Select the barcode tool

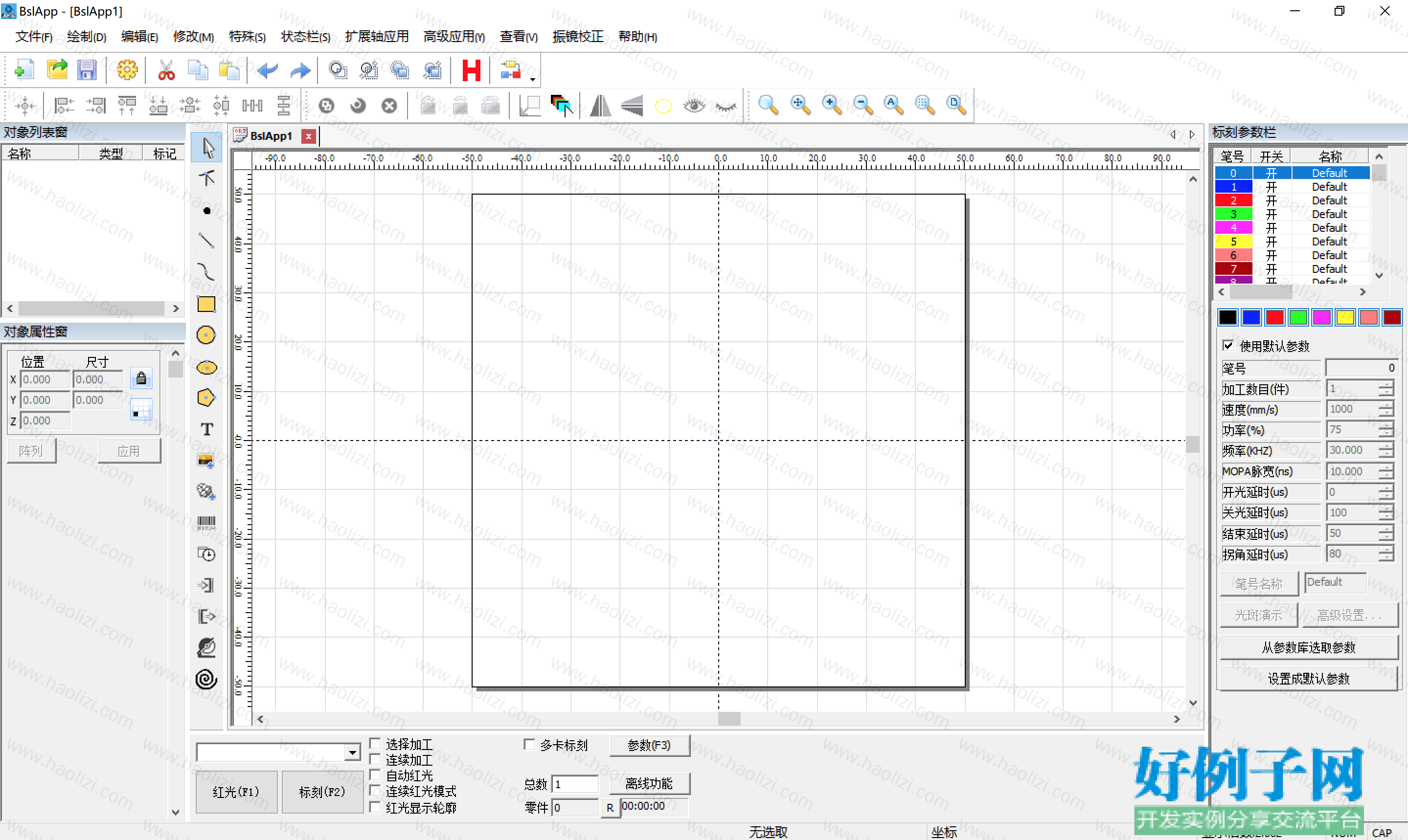tap(206, 523)
